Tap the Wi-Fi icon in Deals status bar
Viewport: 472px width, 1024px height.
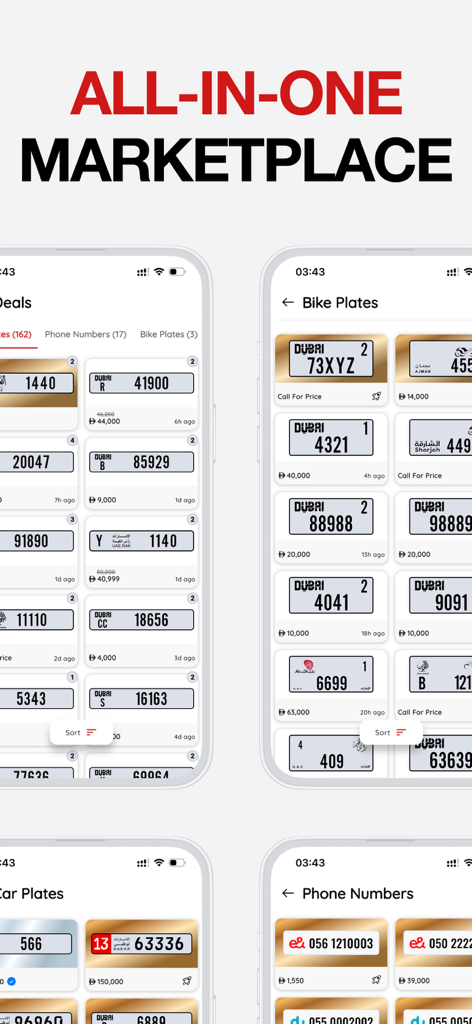coord(159,272)
